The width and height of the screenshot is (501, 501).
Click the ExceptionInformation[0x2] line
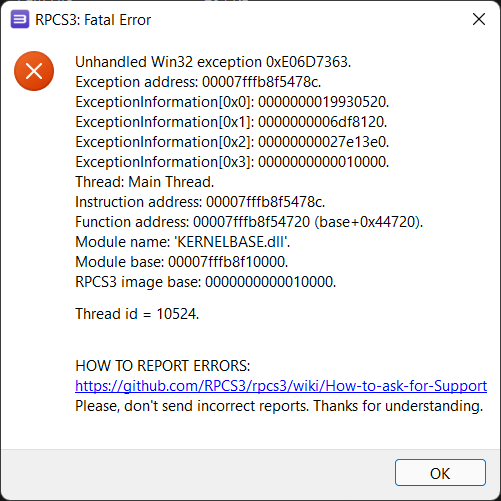click(232, 142)
